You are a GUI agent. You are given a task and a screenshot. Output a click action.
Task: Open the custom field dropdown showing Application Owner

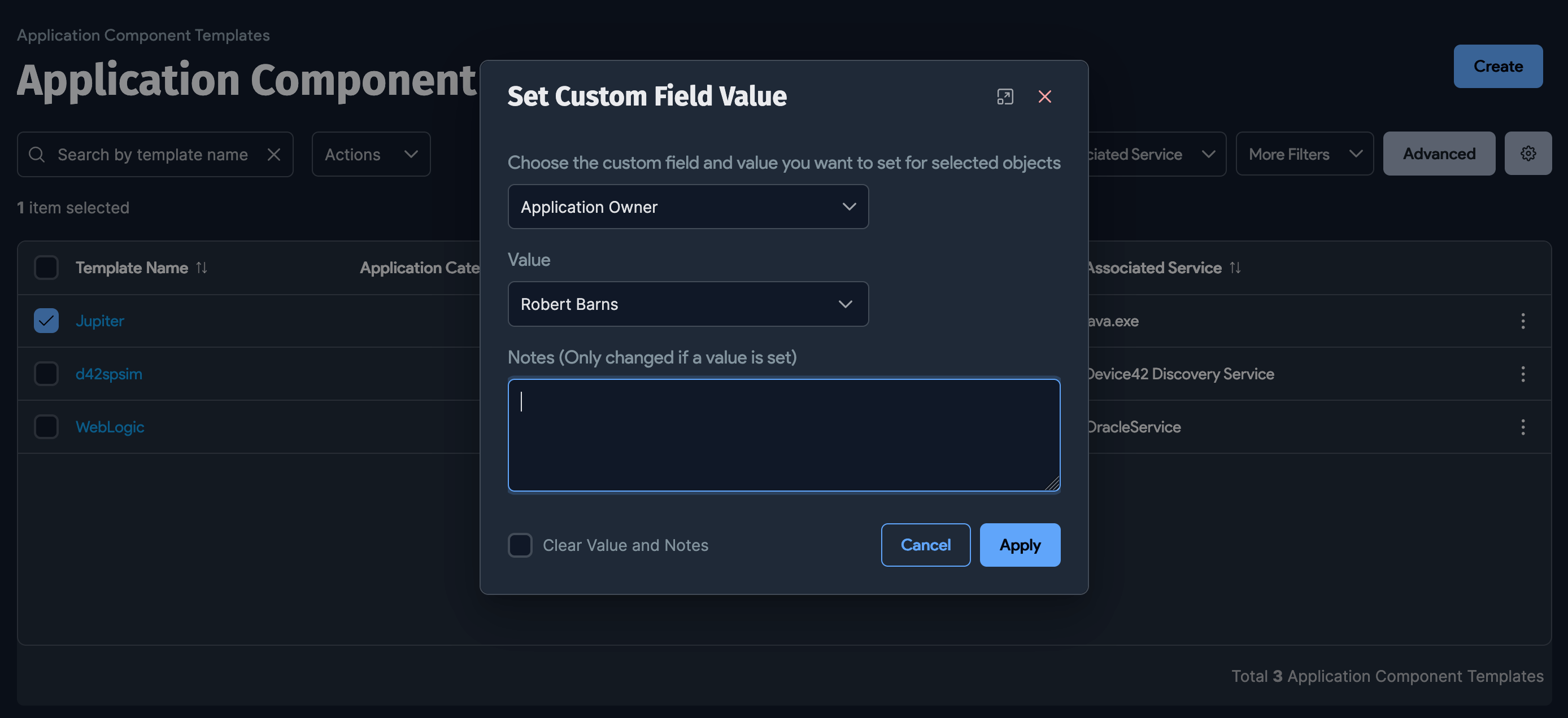pos(688,207)
